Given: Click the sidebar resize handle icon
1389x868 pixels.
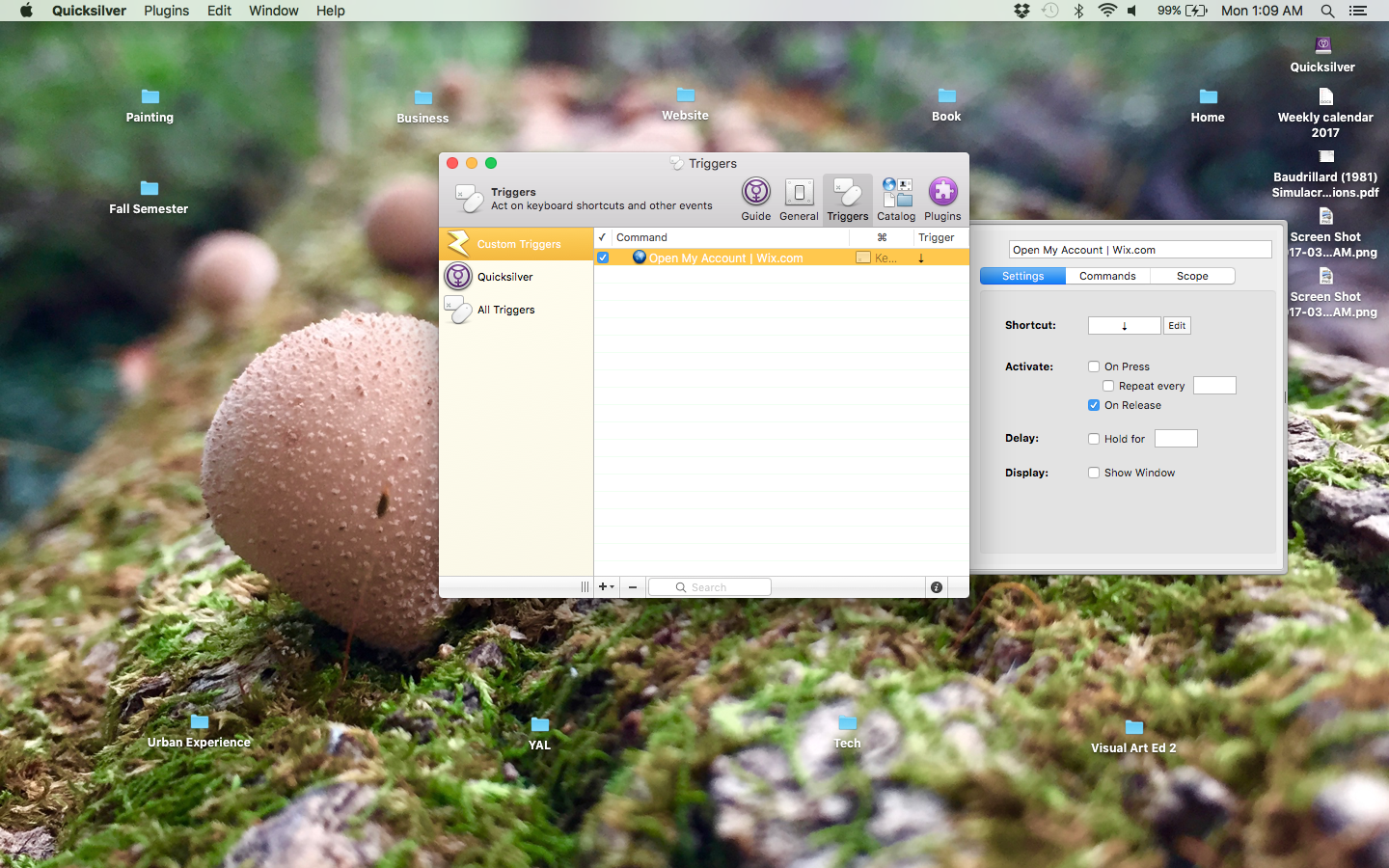Looking at the screenshot, I should pyautogui.click(x=585, y=587).
